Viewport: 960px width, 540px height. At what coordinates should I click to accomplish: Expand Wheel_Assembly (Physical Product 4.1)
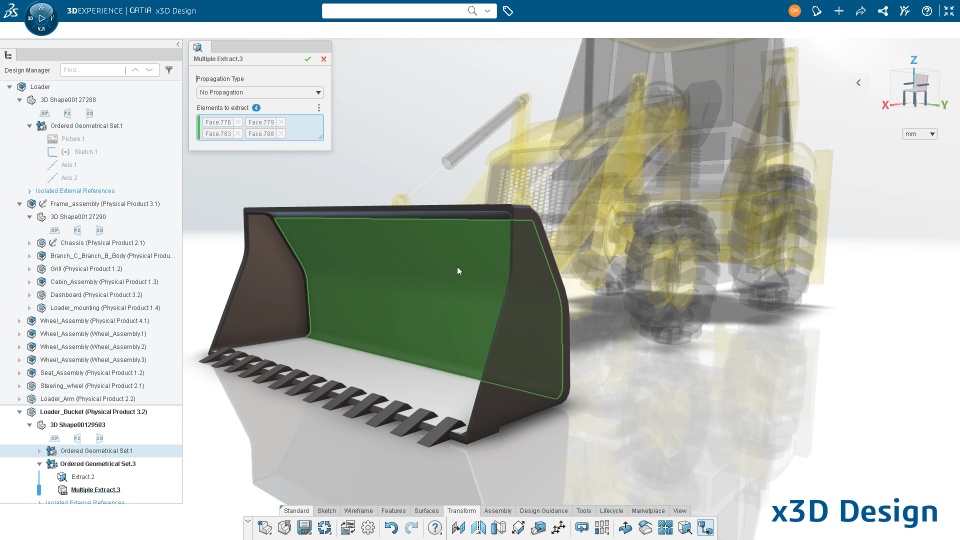[20, 321]
